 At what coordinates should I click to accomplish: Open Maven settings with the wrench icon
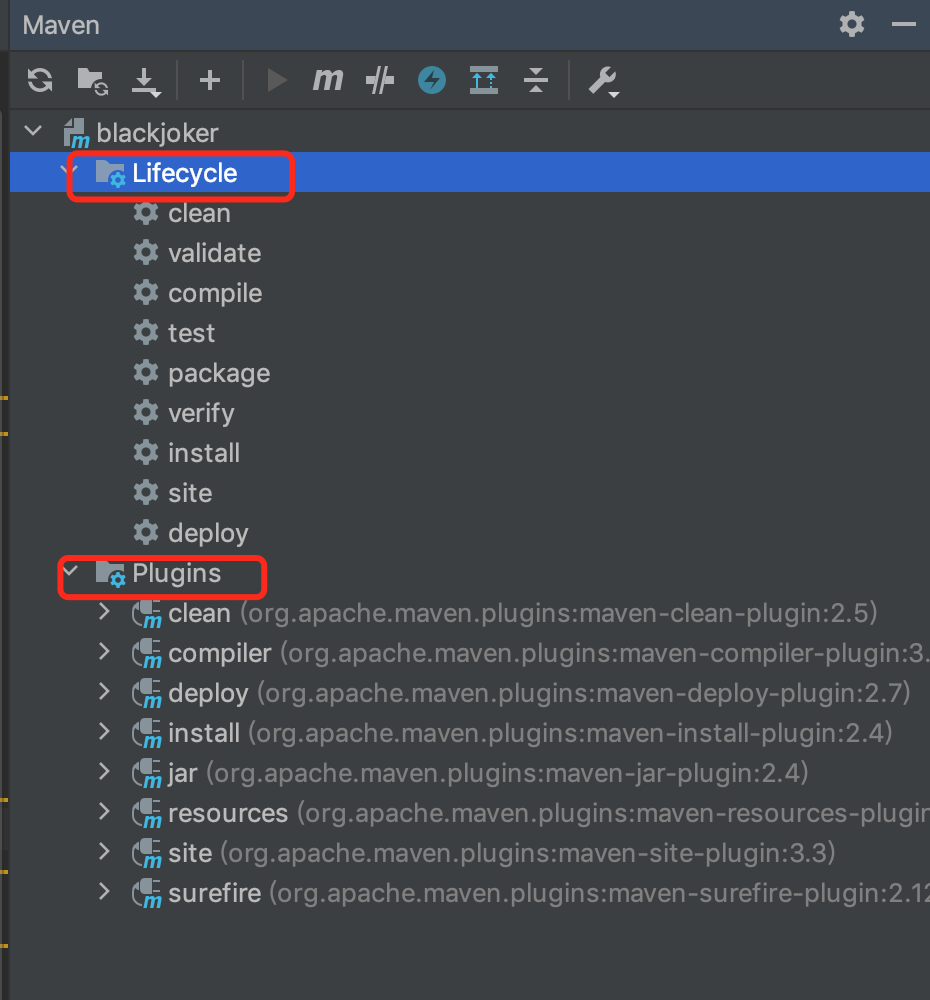(604, 80)
